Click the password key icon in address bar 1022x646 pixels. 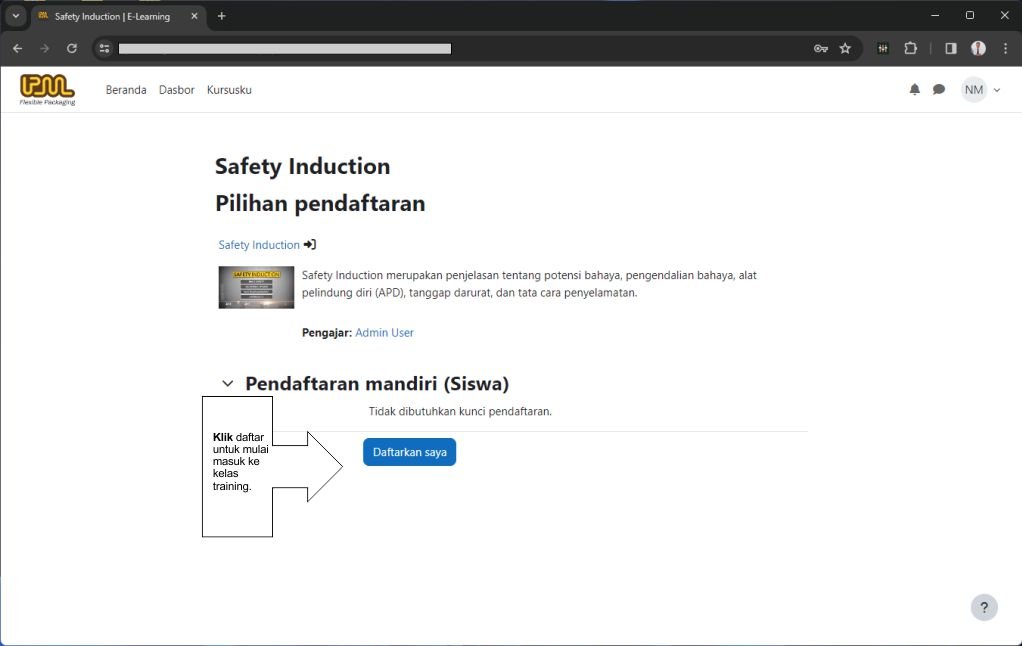pyautogui.click(x=820, y=48)
